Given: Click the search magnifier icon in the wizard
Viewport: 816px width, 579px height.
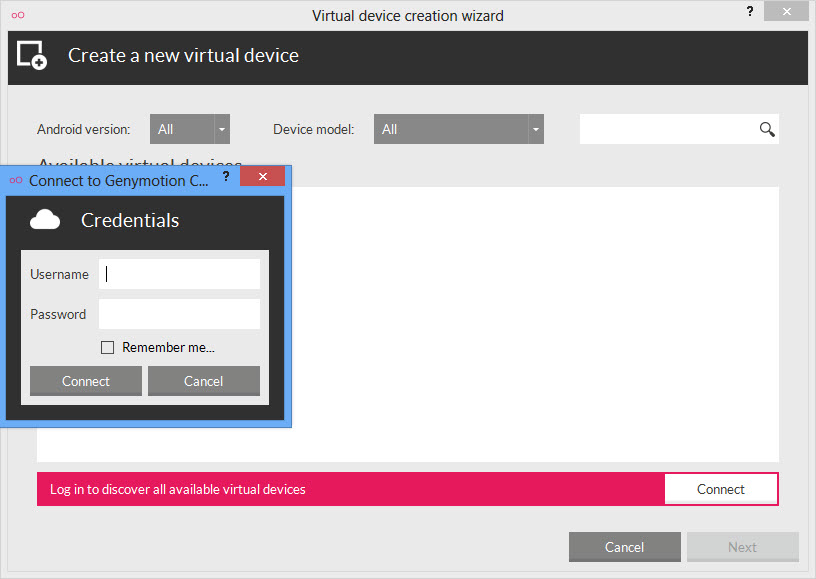Looking at the screenshot, I should pyautogui.click(x=767, y=129).
